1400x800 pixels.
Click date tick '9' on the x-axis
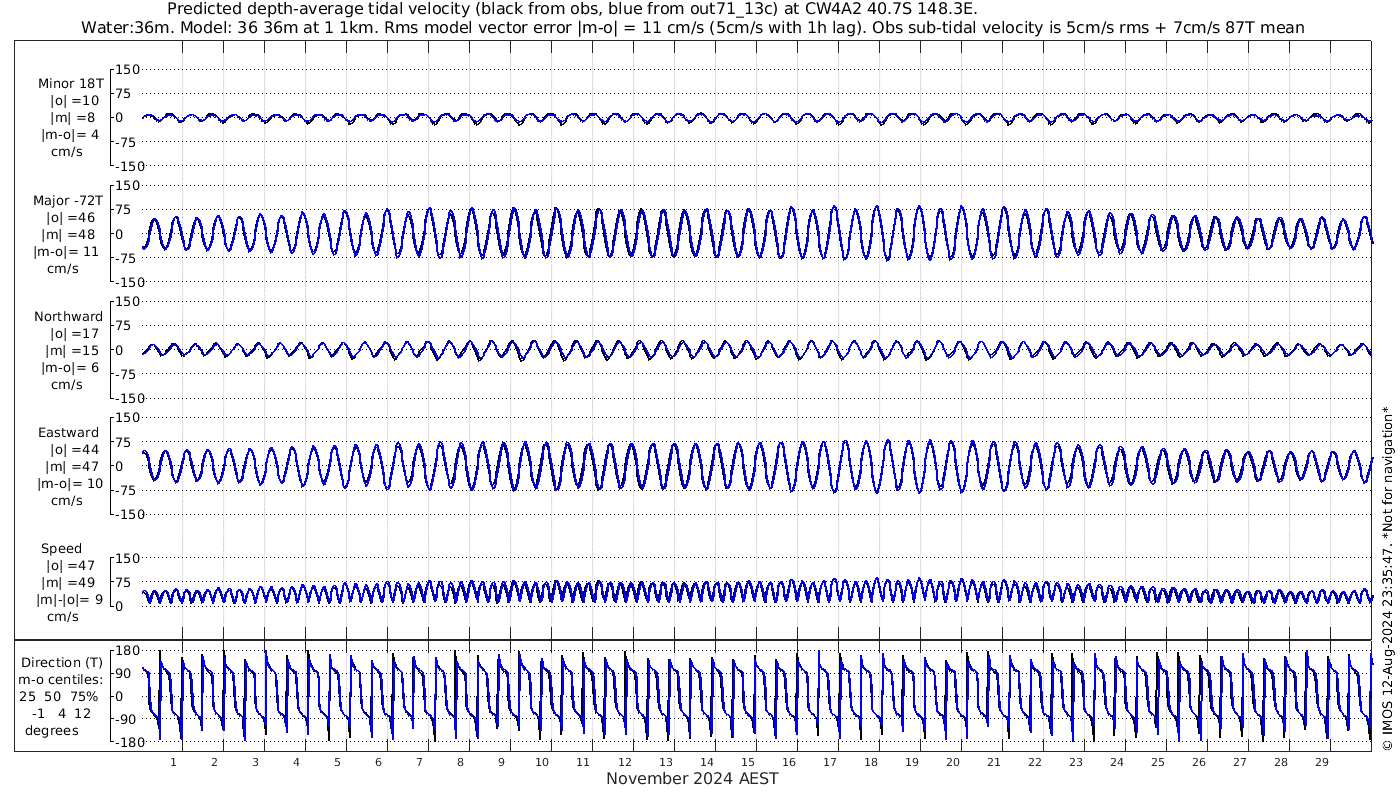[x=501, y=762]
